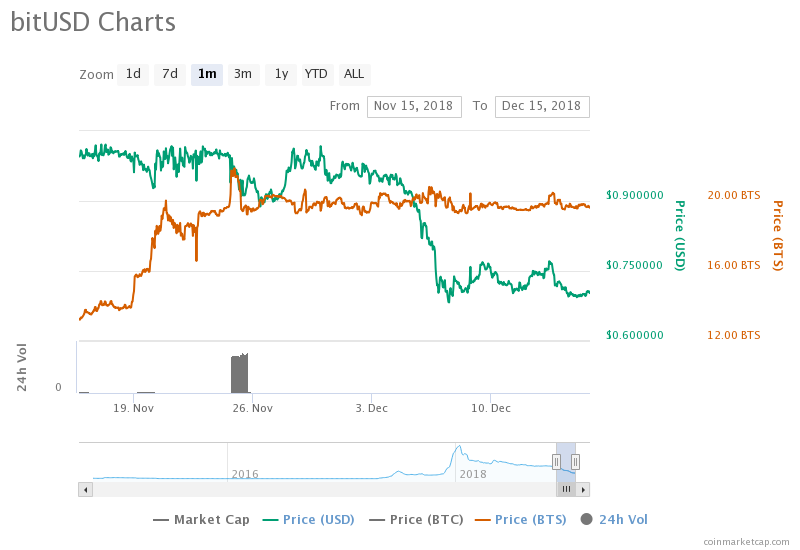Hide the Price (USD) series
This screenshot has width=800, height=550.
(x=309, y=520)
